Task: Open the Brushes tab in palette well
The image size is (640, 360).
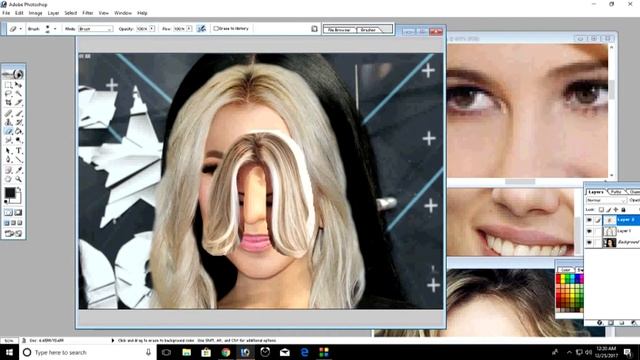Action: (x=368, y=30)
